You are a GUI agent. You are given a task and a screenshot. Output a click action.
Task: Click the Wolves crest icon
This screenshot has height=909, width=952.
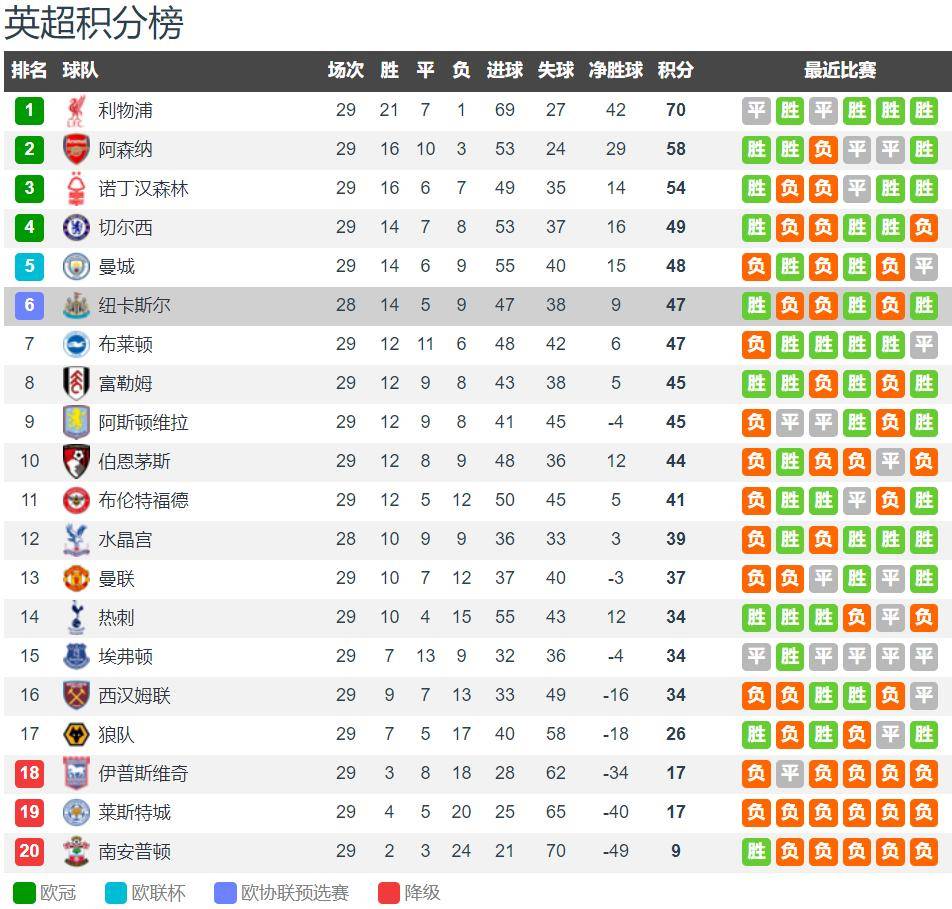pos(76,734)
